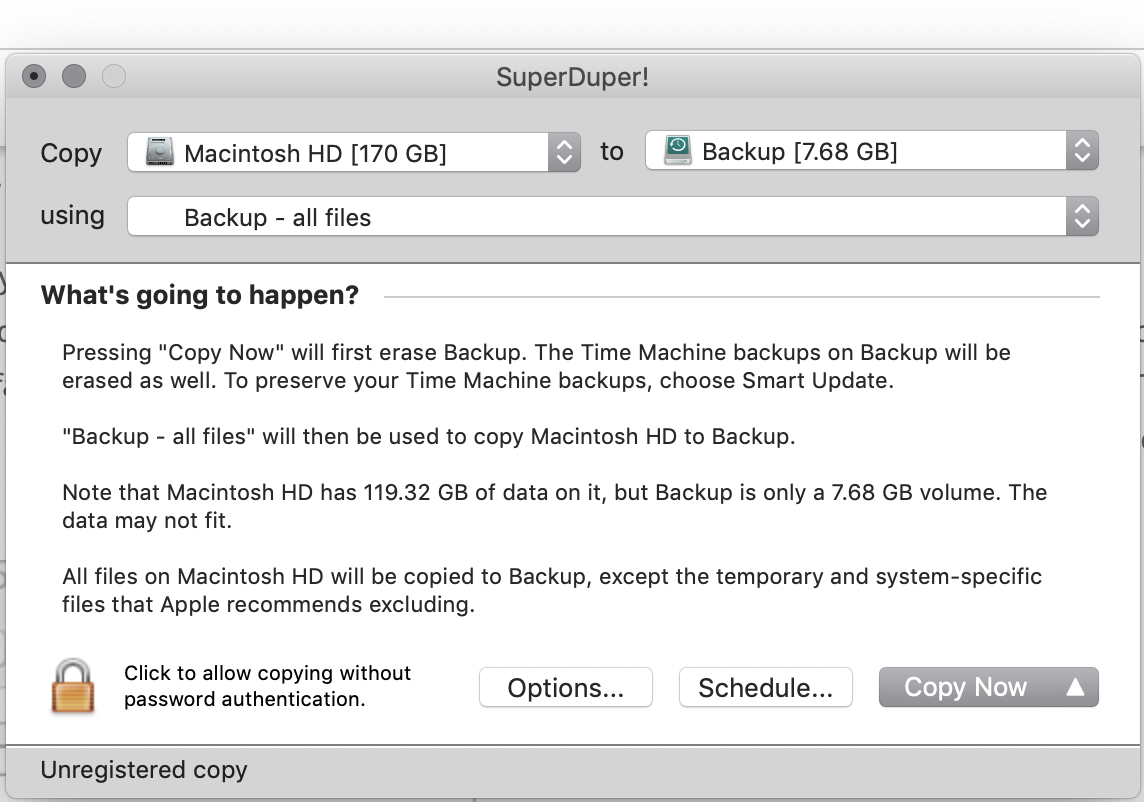Viewport: 1144px width, 802px height.
Task: Click the triangle arrow on Copy Now
Action: pyautogui.click(x=1075, y=687)
